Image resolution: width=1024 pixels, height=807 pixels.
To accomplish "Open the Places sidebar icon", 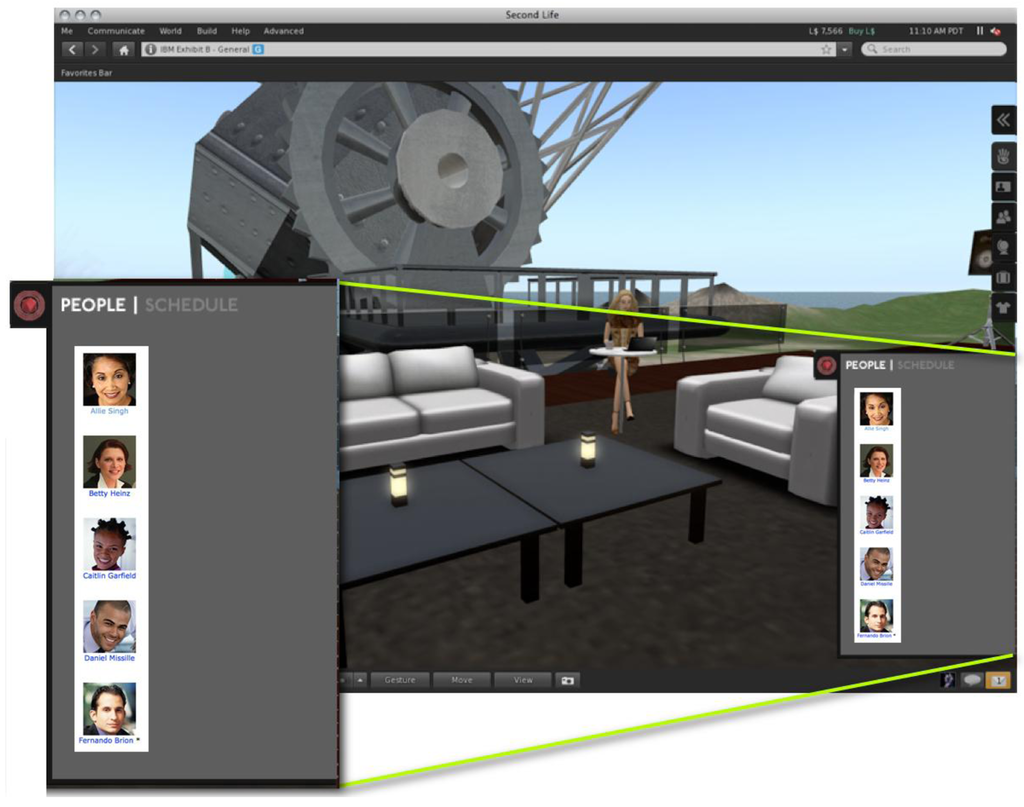I will tap(1004, 247).
